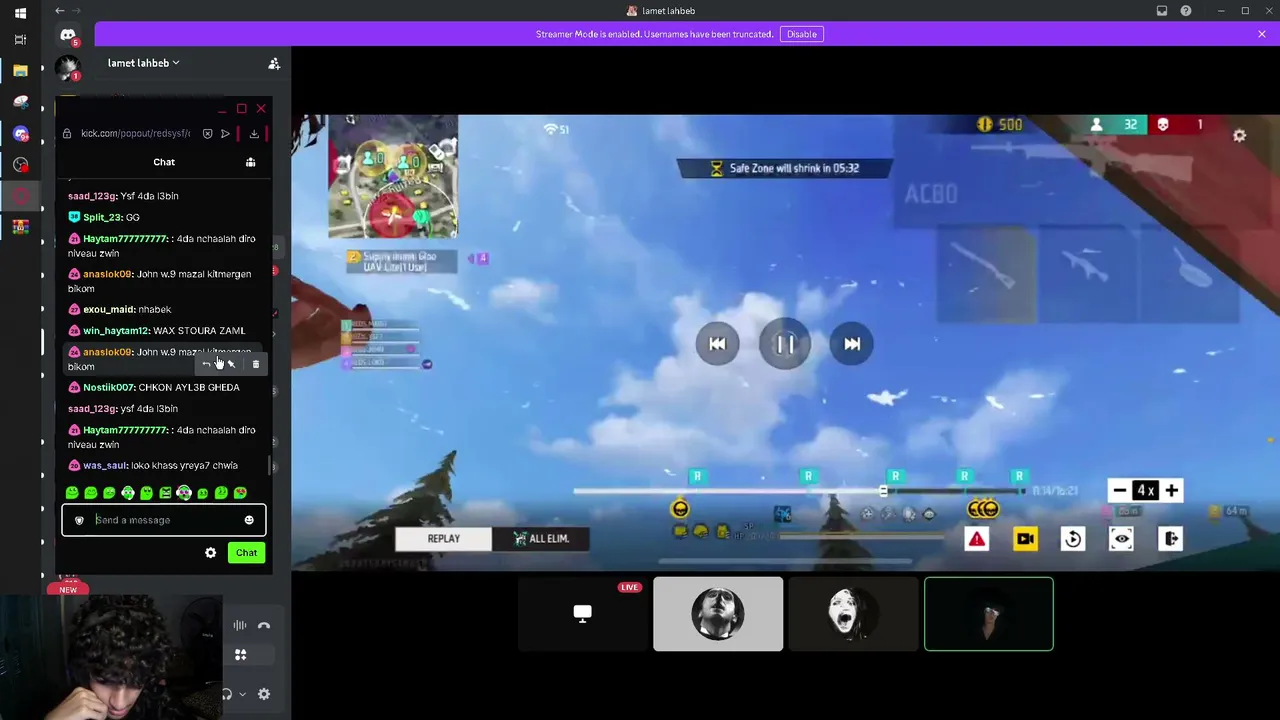Click the shield badge icon in message box

[79, 520]
